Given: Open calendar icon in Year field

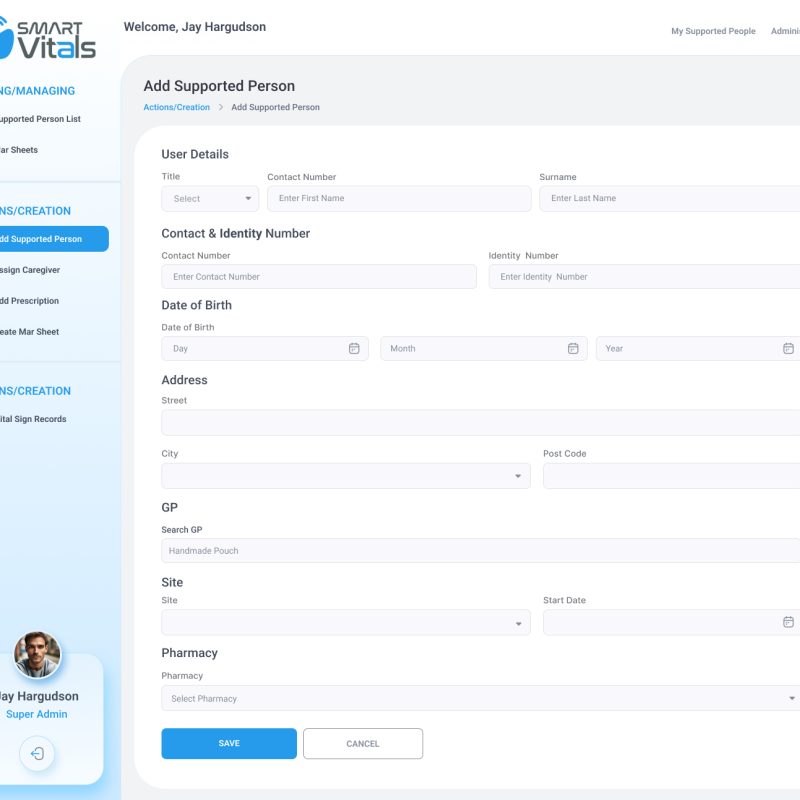Looking at the screenshot, I should point(788,349).
